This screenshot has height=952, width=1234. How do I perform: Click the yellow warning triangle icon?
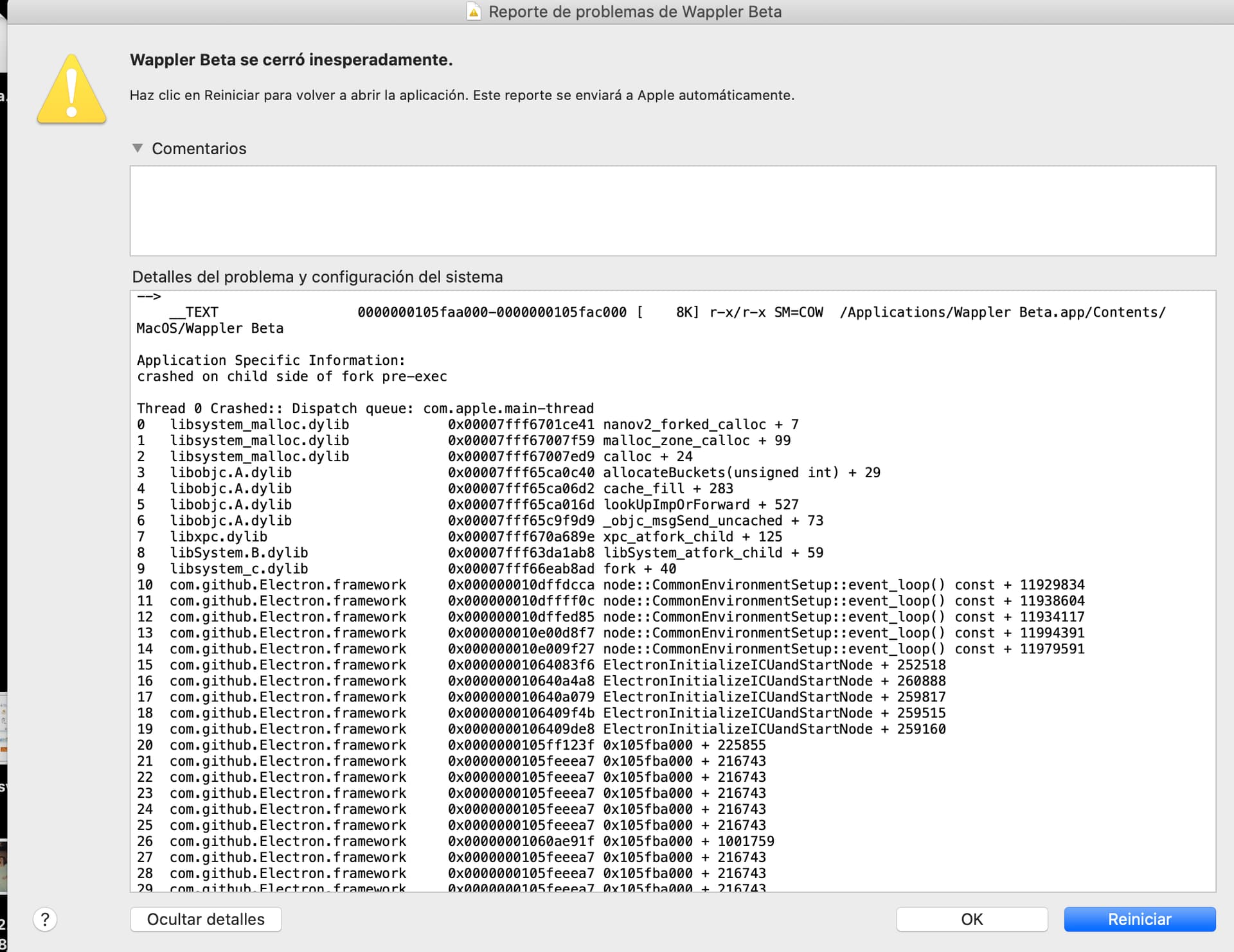pyautogui.click(x=71, y=90)
